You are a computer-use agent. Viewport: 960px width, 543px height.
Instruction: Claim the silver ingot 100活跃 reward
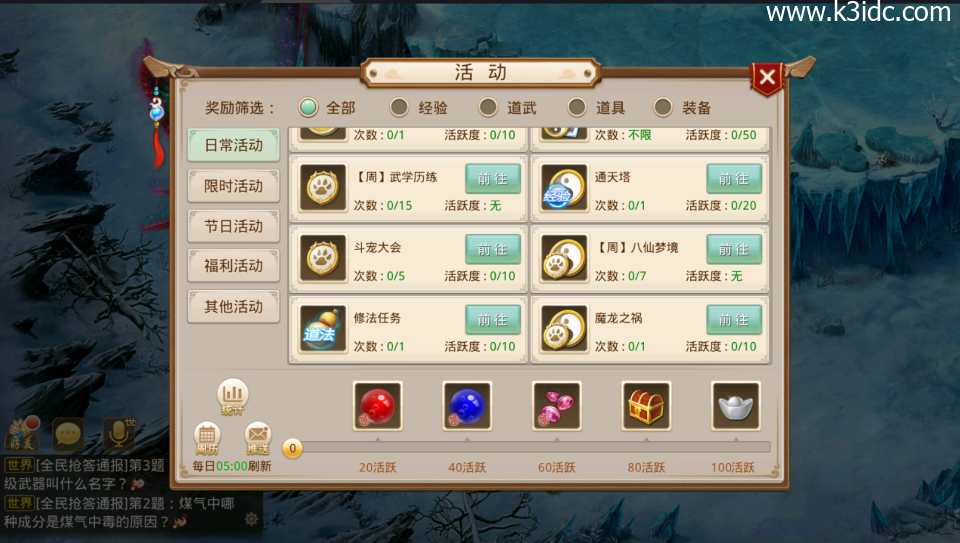click(735, 406)
